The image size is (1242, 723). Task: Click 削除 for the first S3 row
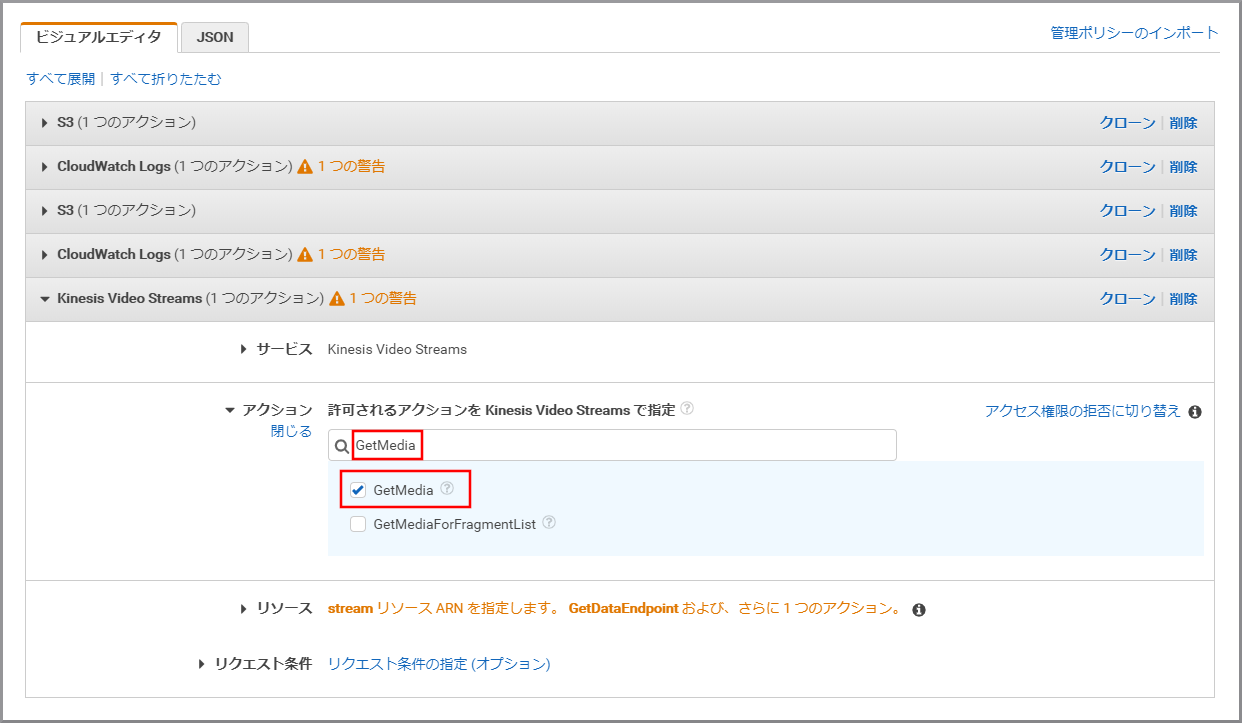(1183, 123)
